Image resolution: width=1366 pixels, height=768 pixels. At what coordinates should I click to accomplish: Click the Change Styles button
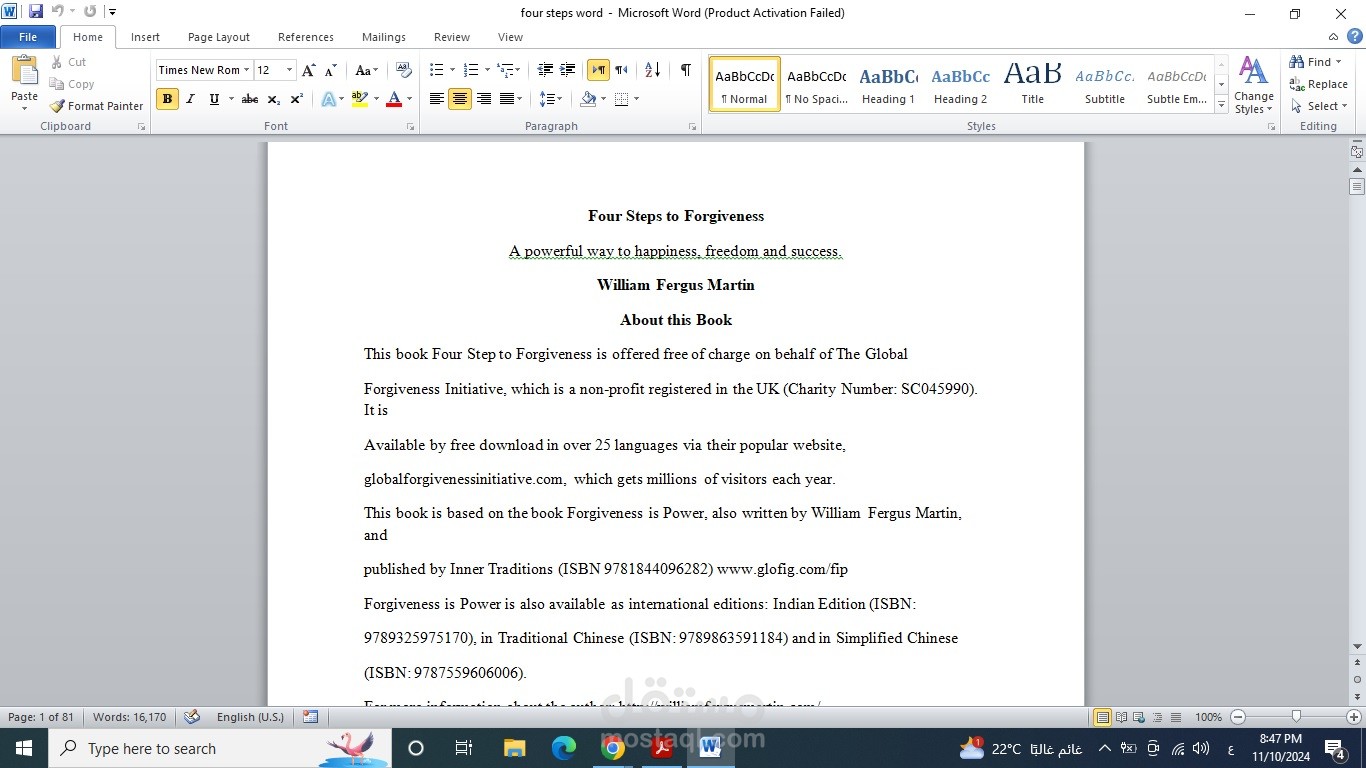coord(1253,85)
